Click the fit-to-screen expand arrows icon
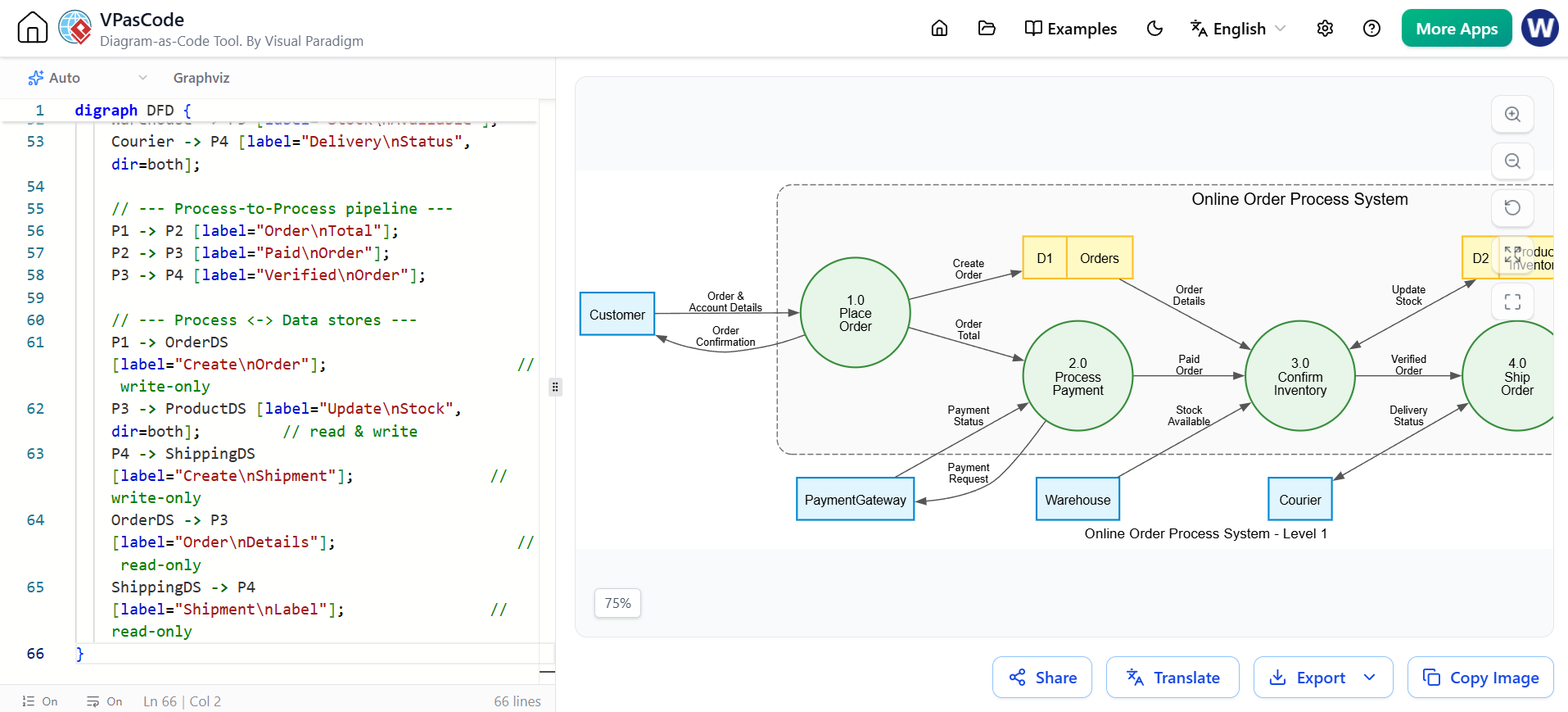 [x=1512, y=255]
